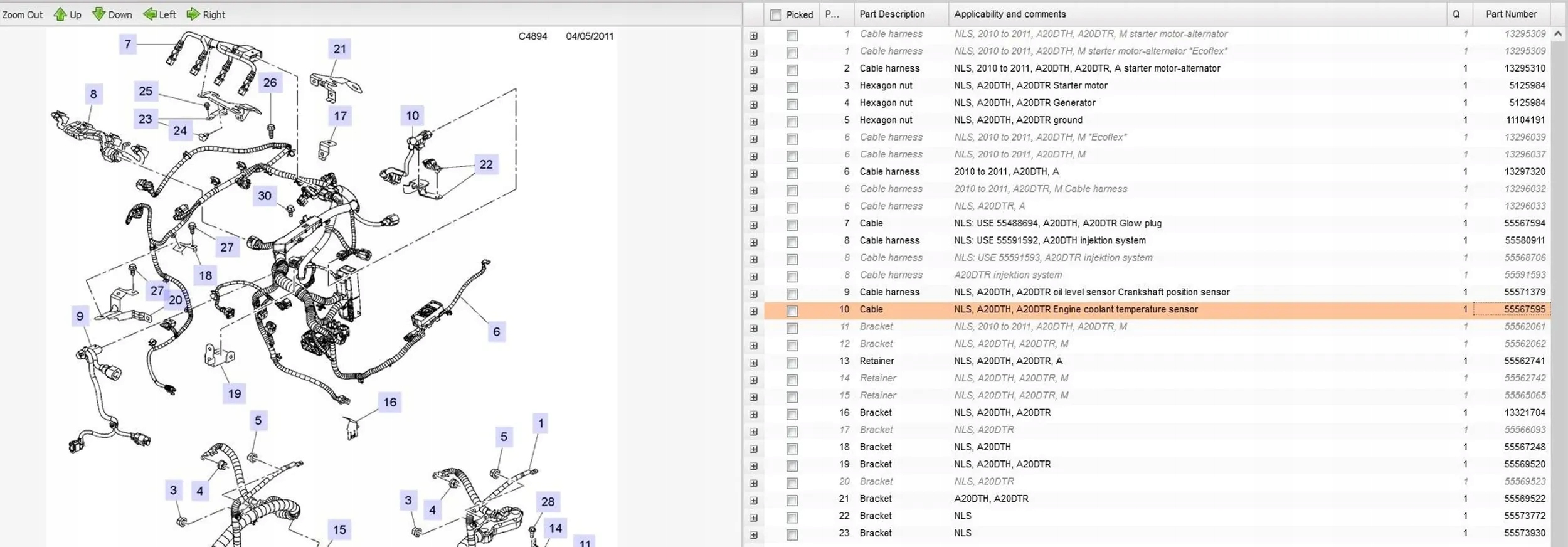The height and width of the screenshot is (547, 1568).
Task: Mark part 55573930 as picked
Action: (x=792, y=535)
